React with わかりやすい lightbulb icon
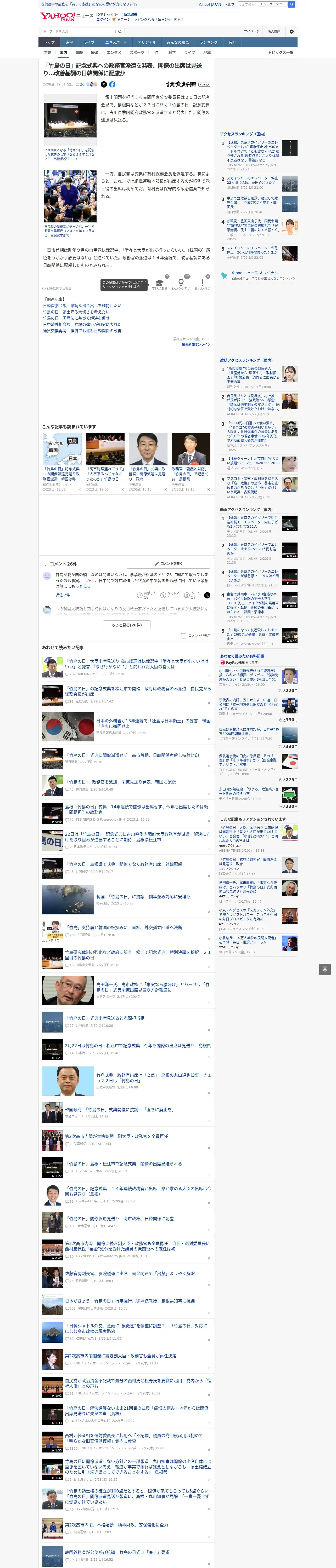The height and width of the screenshot is (1568, 336). click(x=181, y=283)
